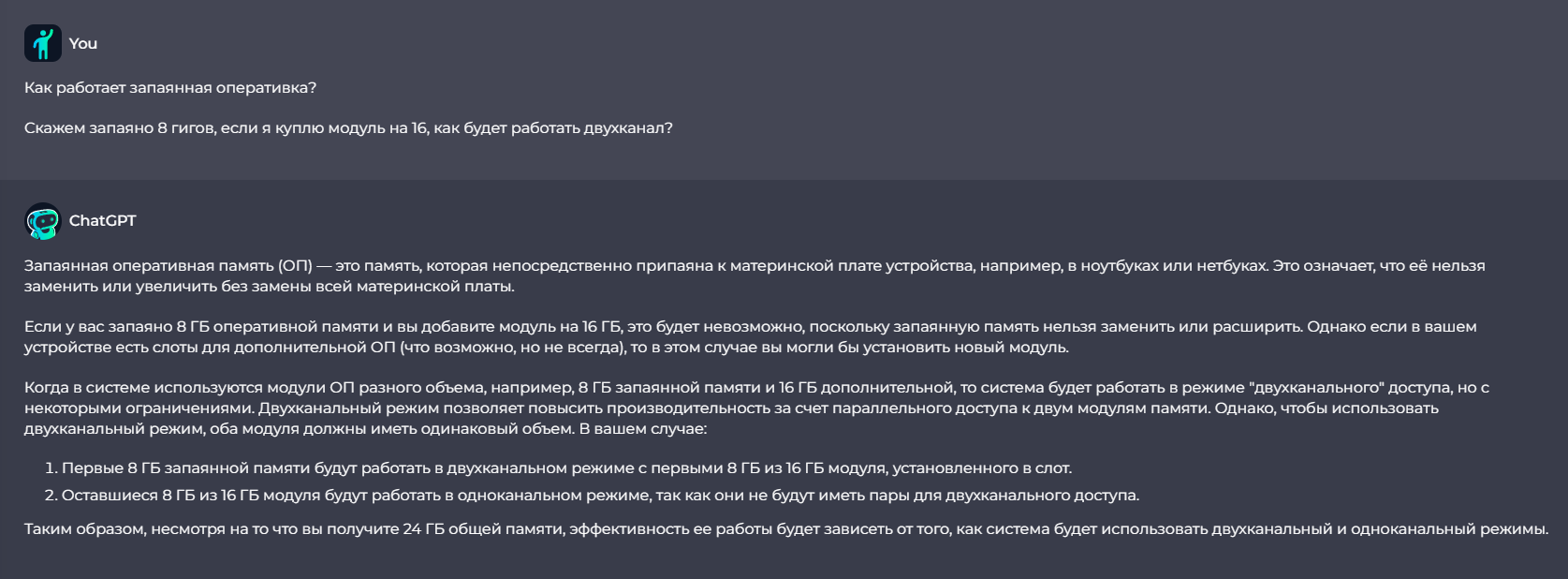
Task: Click the question "Как работает запаянная оперативка?"
Action: point(170,88)
